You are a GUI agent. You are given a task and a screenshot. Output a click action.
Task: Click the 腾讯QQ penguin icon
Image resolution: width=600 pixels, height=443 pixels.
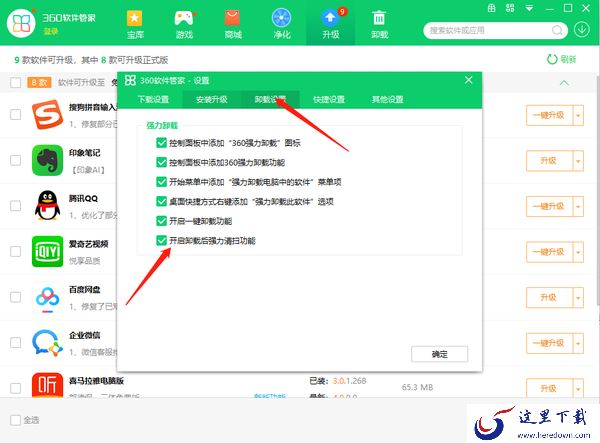point(47,205)
